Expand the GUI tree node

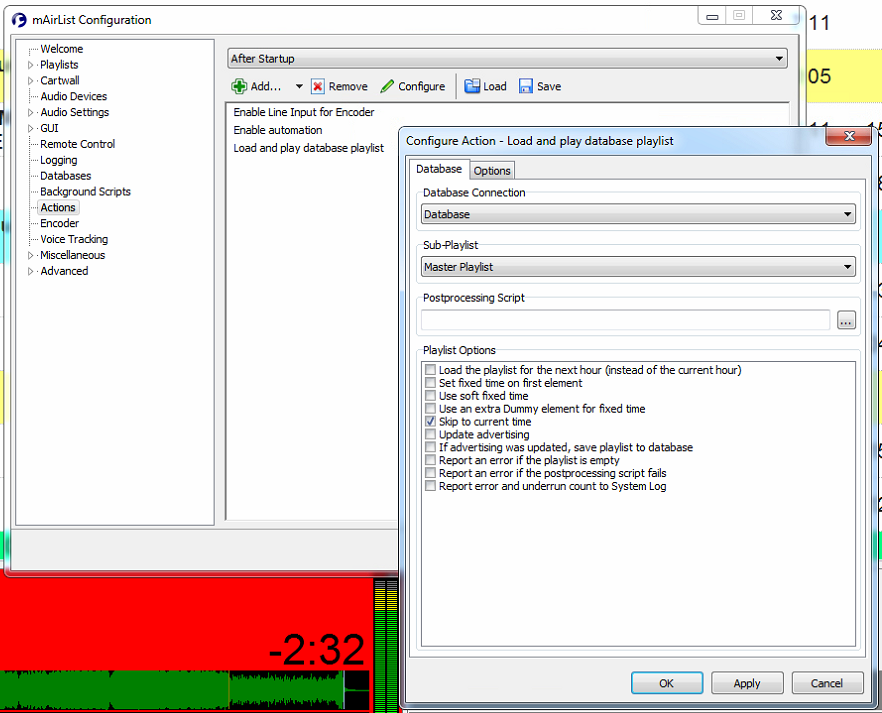click(x=30, y=128)
